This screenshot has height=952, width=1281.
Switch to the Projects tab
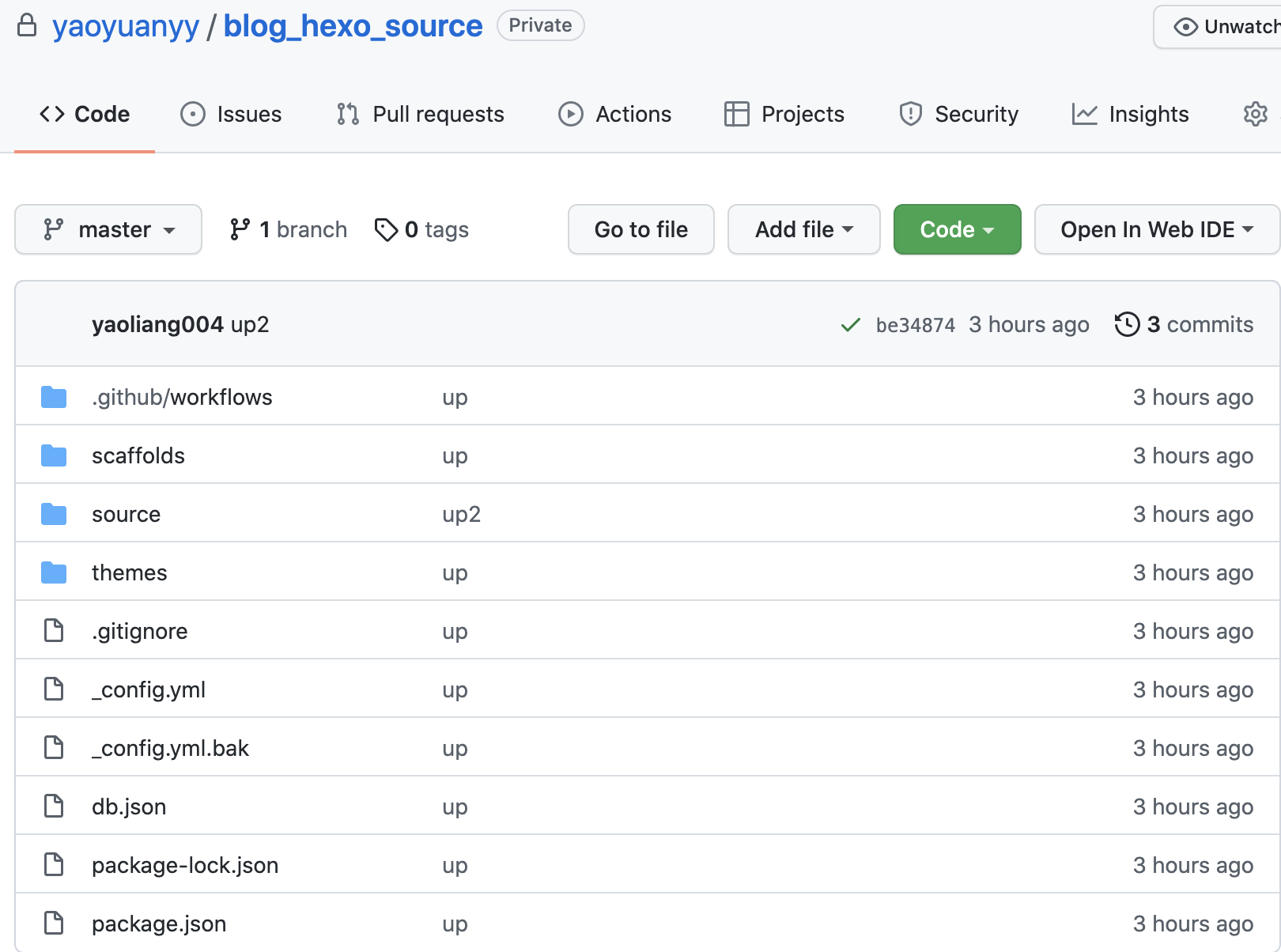[x=784, y=115]
